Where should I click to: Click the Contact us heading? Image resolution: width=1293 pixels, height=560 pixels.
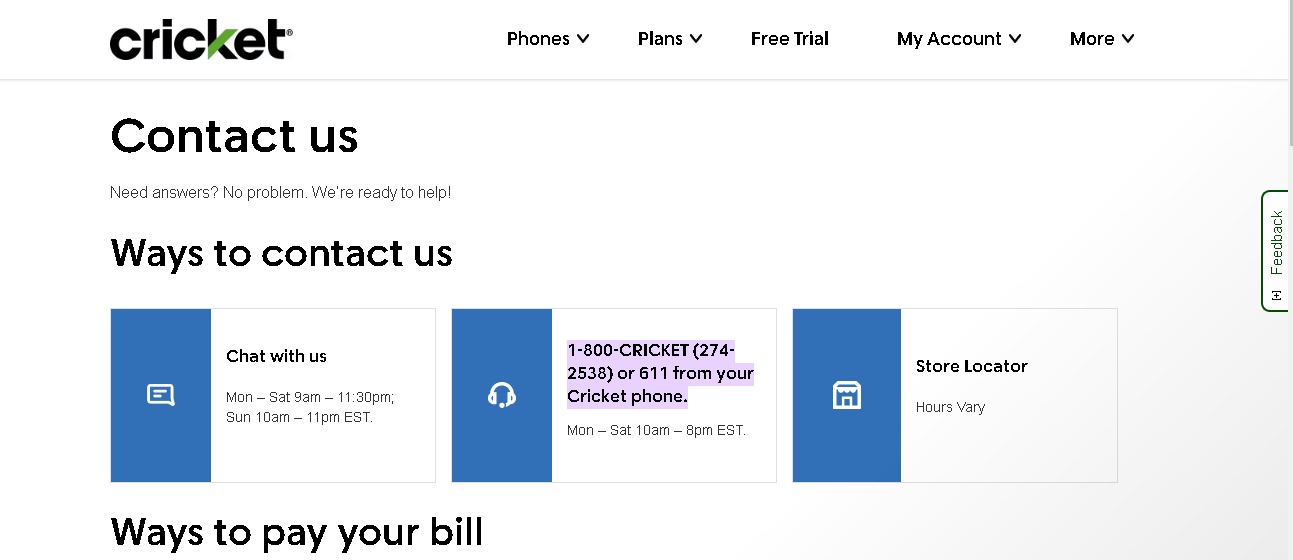[234, 135]
